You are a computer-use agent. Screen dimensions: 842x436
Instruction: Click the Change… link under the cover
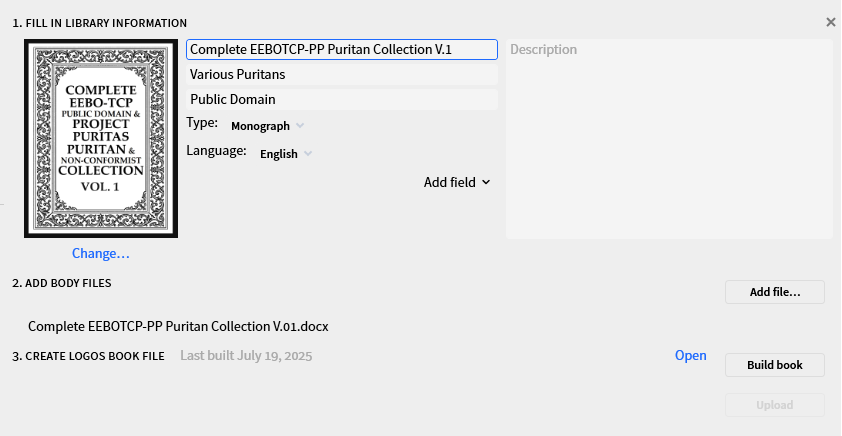click(x=101, y=253)
